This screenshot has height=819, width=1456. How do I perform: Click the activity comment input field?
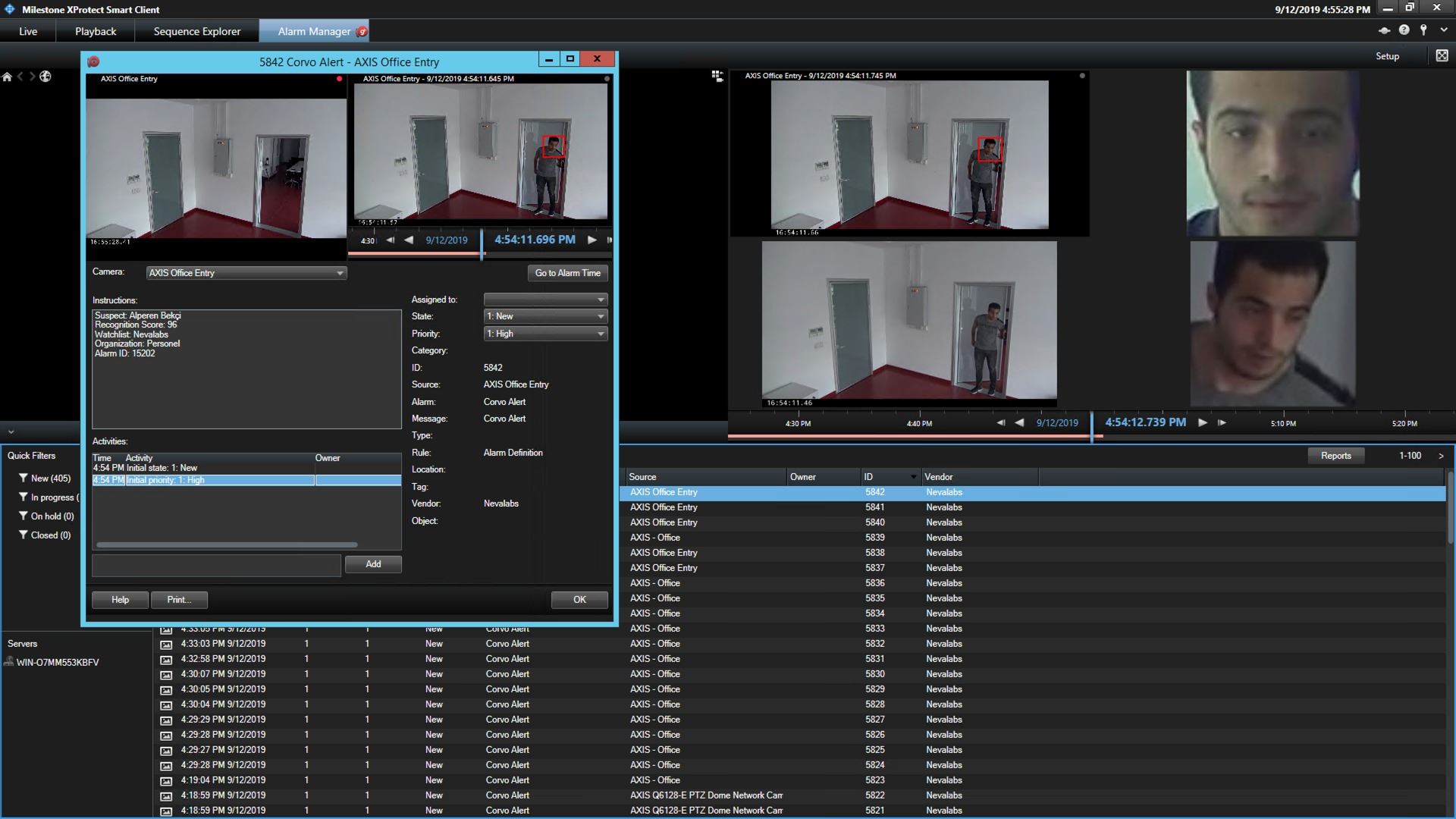(x=216, y=565)
